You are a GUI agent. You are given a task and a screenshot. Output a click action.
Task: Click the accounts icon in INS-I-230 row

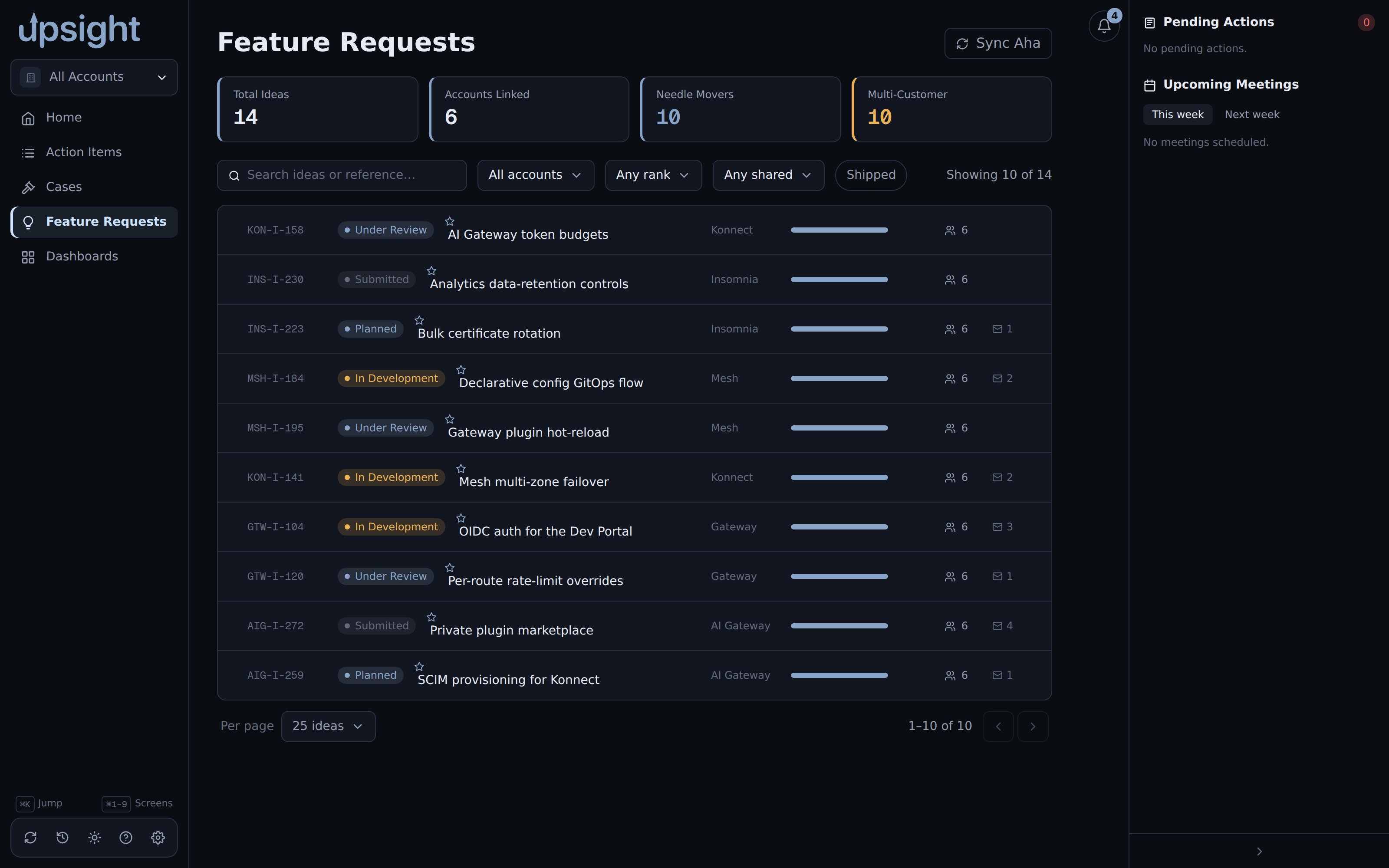950,279
